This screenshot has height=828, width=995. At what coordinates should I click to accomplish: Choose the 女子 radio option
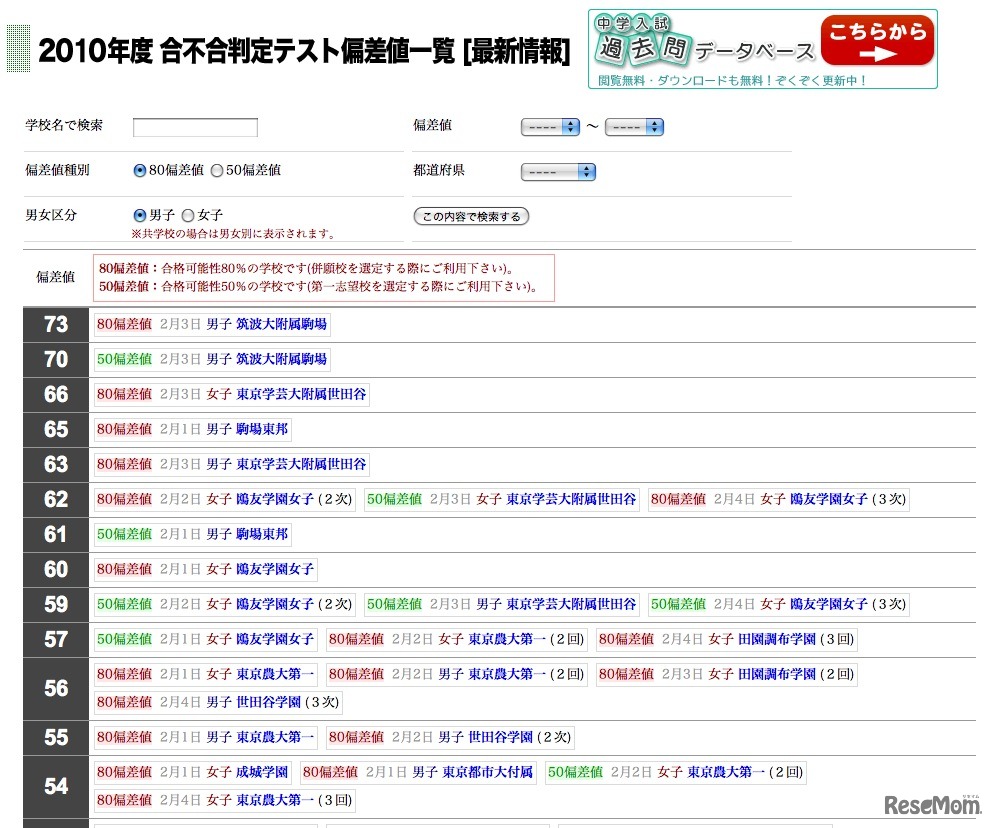tap(188, 215)
